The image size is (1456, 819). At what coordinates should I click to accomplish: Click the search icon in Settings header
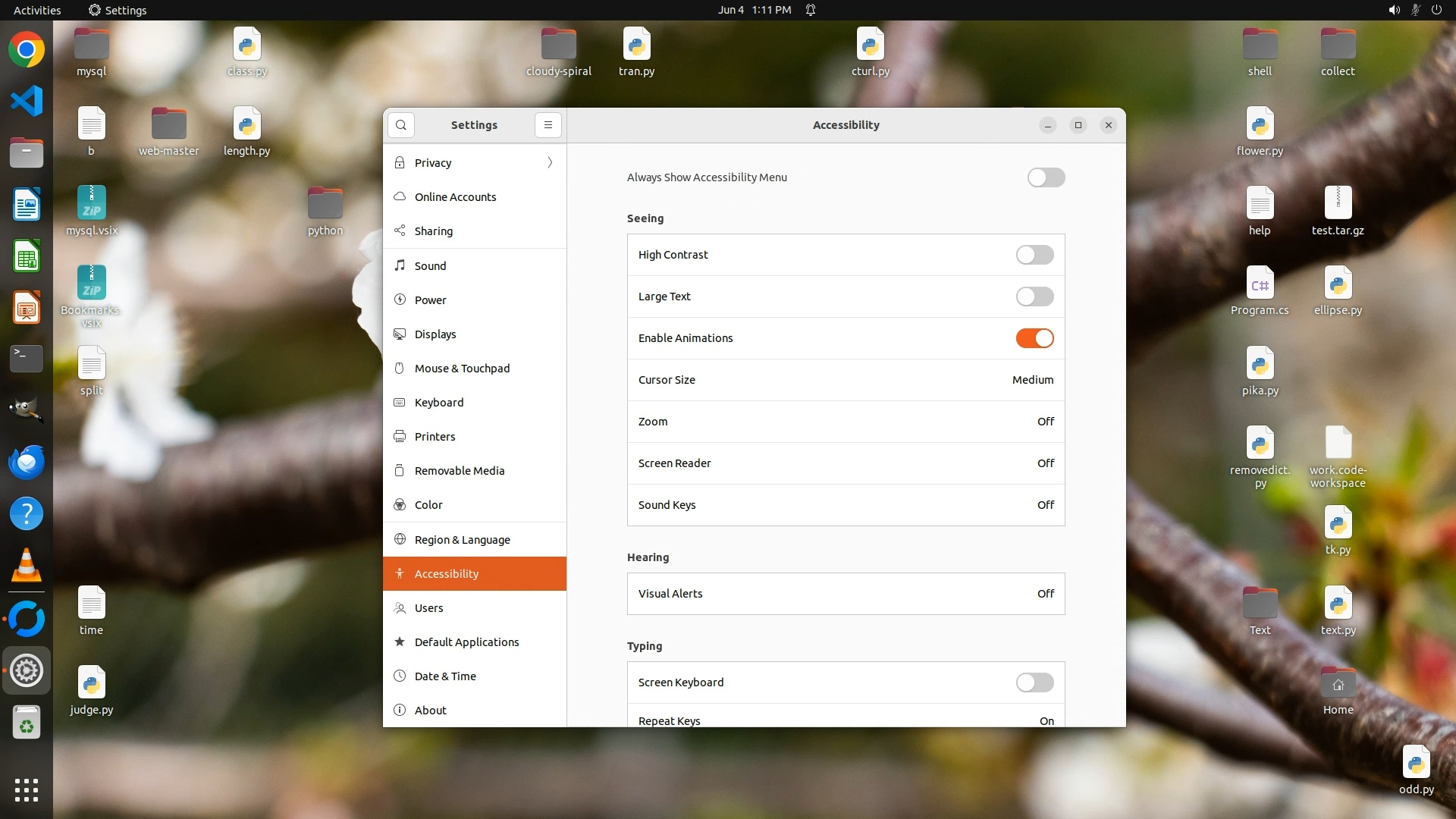401,125
